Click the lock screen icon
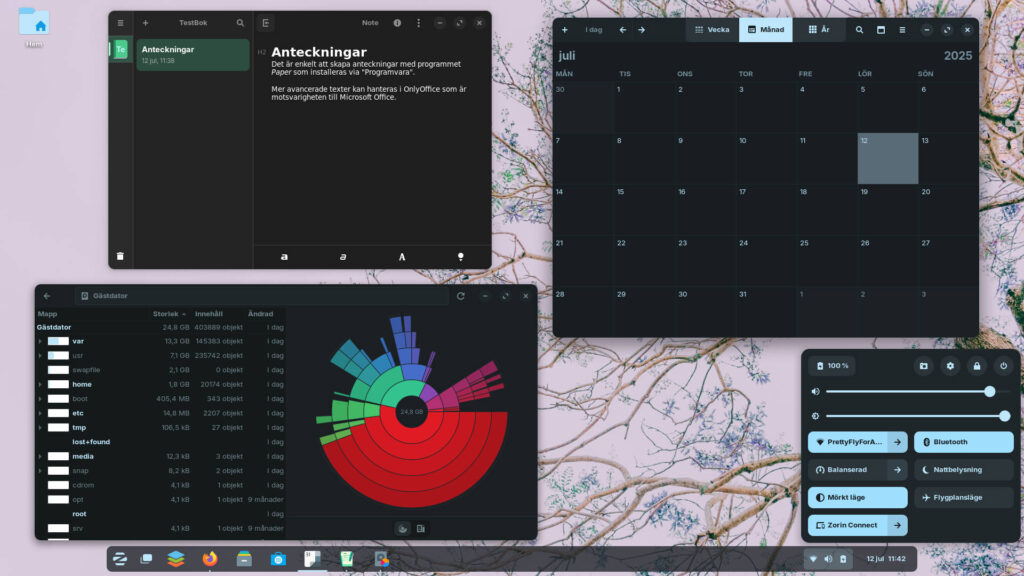Image resolution: width=1024 pixels, height=576 pixels. (x=976, y=366)
